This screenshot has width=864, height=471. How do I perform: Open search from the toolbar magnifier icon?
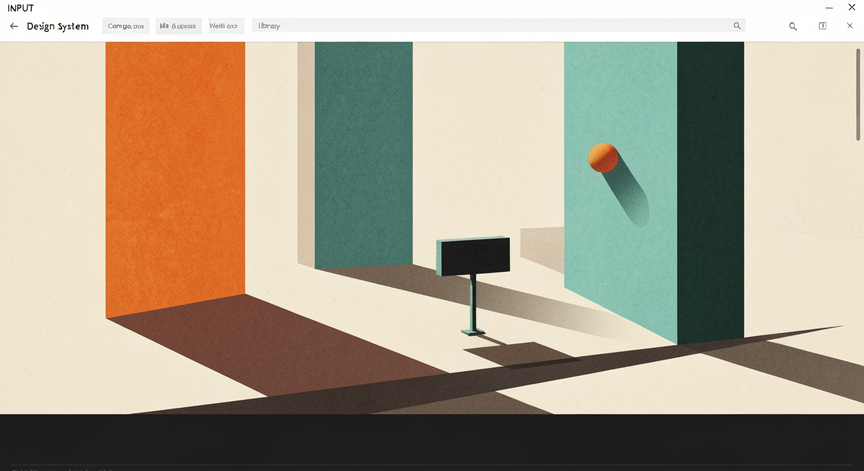point(792,26)
